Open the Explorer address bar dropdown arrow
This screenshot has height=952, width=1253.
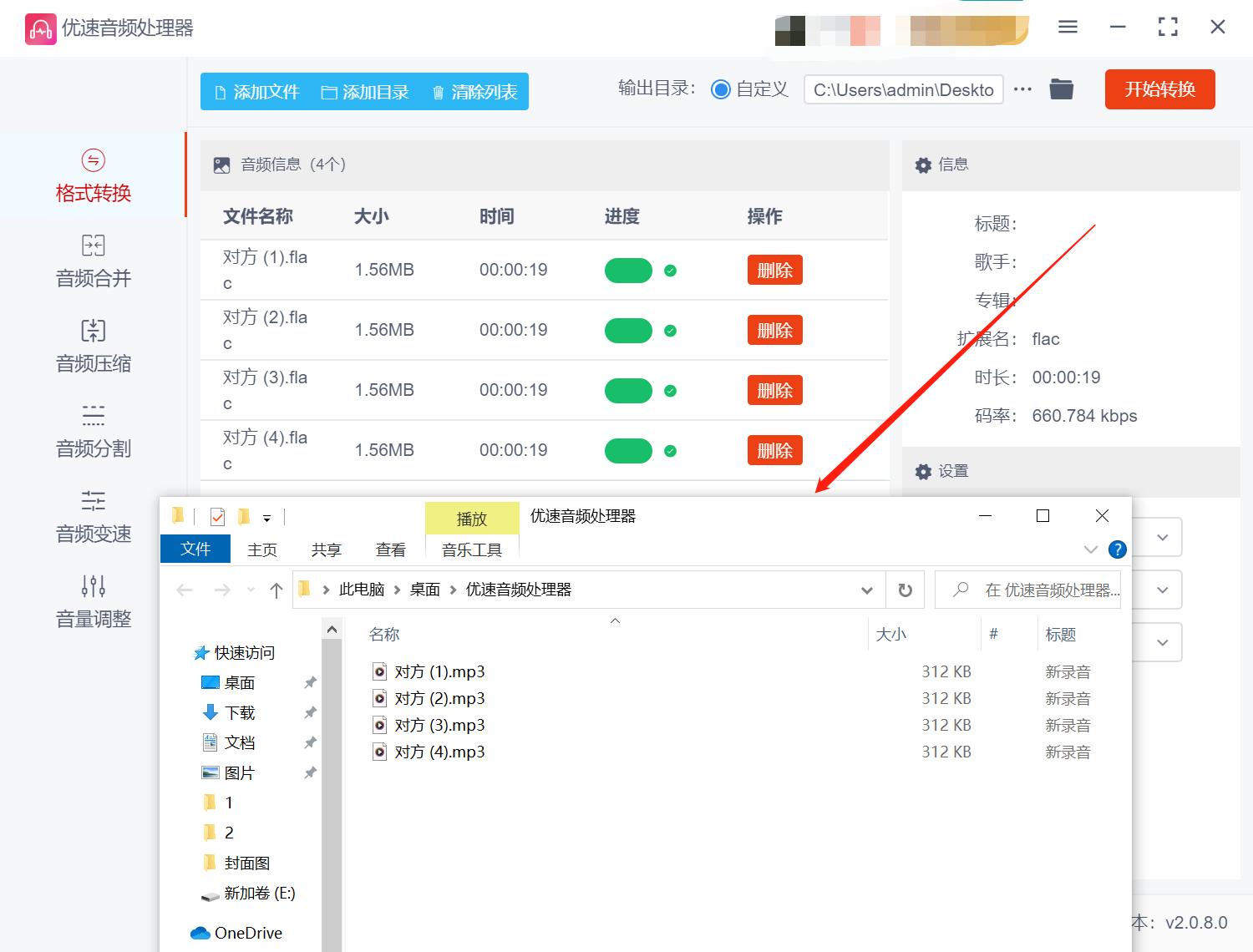point(866,590)
